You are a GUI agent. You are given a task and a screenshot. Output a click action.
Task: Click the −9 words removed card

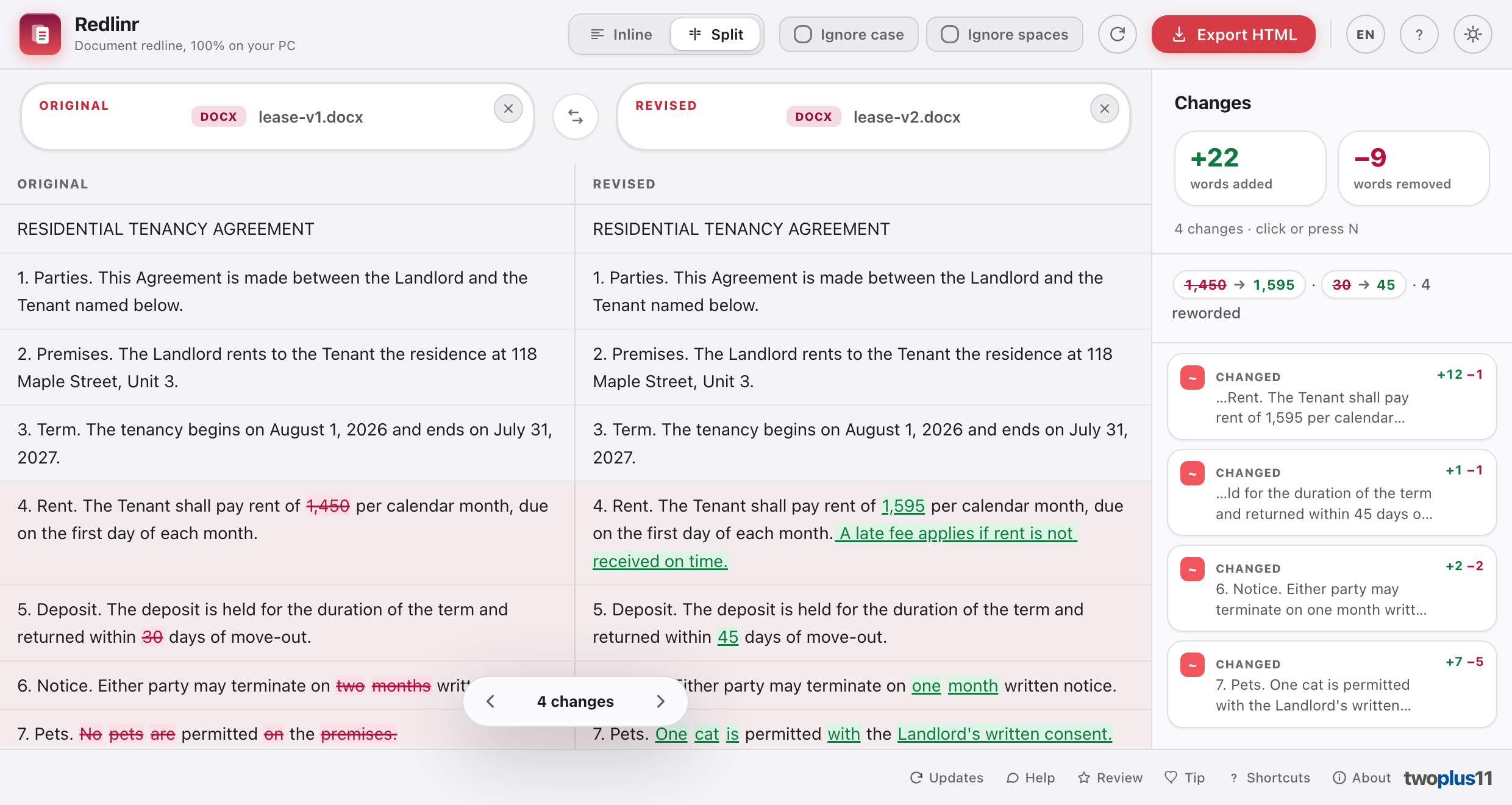tap(1413, 168)
